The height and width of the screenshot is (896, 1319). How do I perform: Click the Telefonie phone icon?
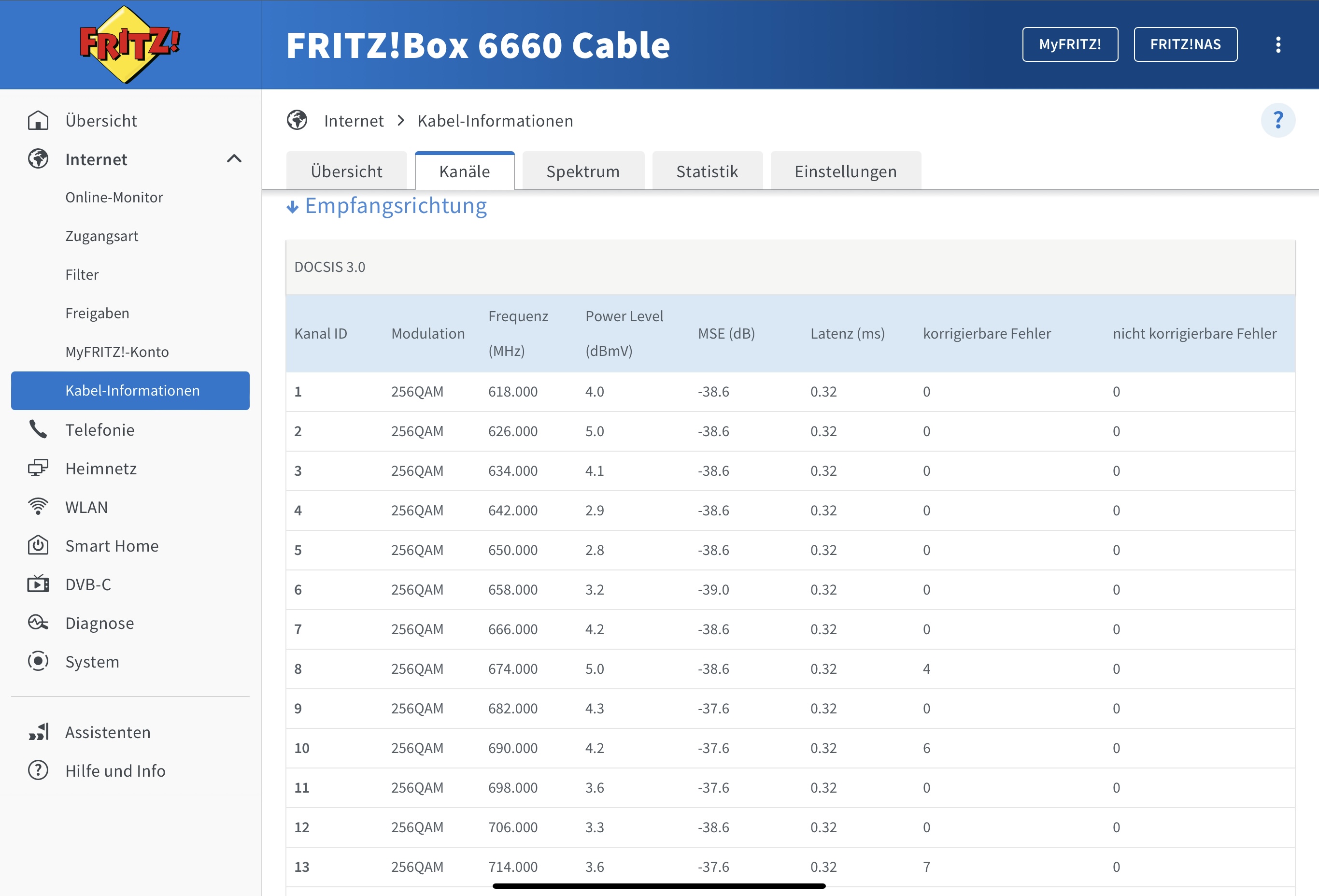[x=38, y=429]
